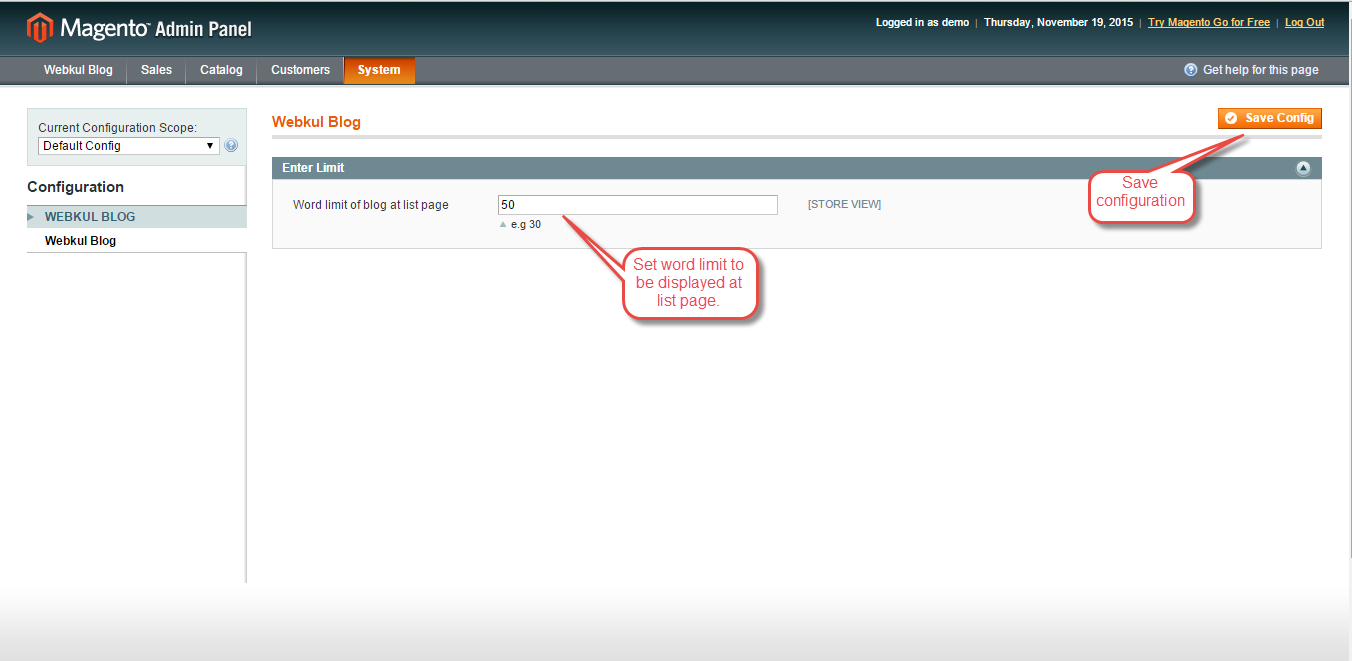
Task: Click the Enter Limit section header
Action: [797, 168]
